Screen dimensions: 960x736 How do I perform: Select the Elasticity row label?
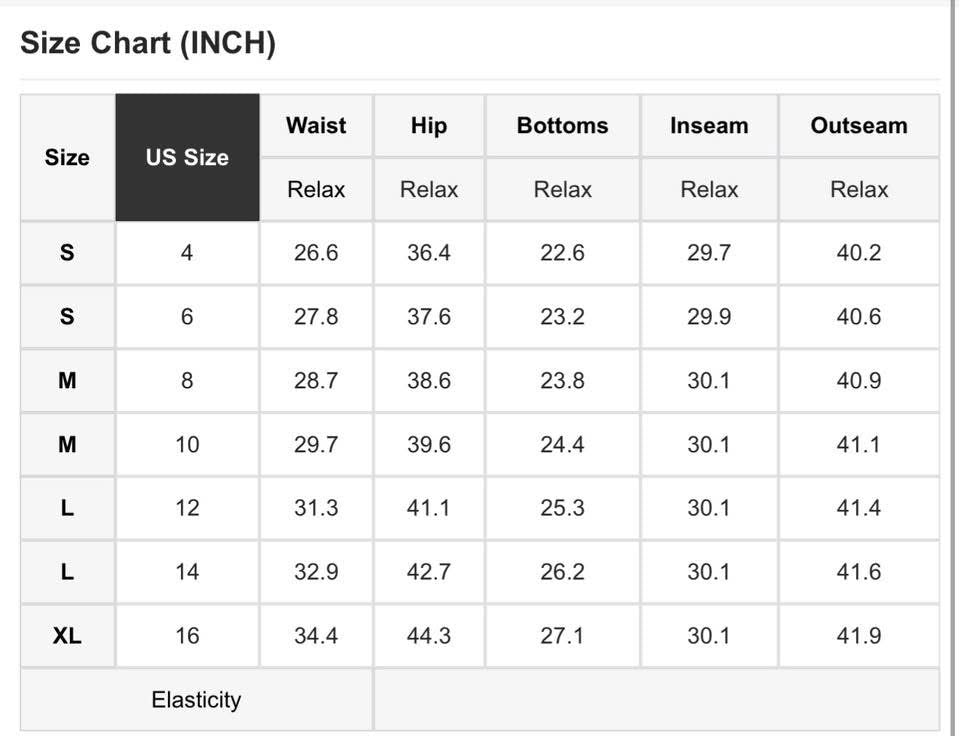click(196, 699)
